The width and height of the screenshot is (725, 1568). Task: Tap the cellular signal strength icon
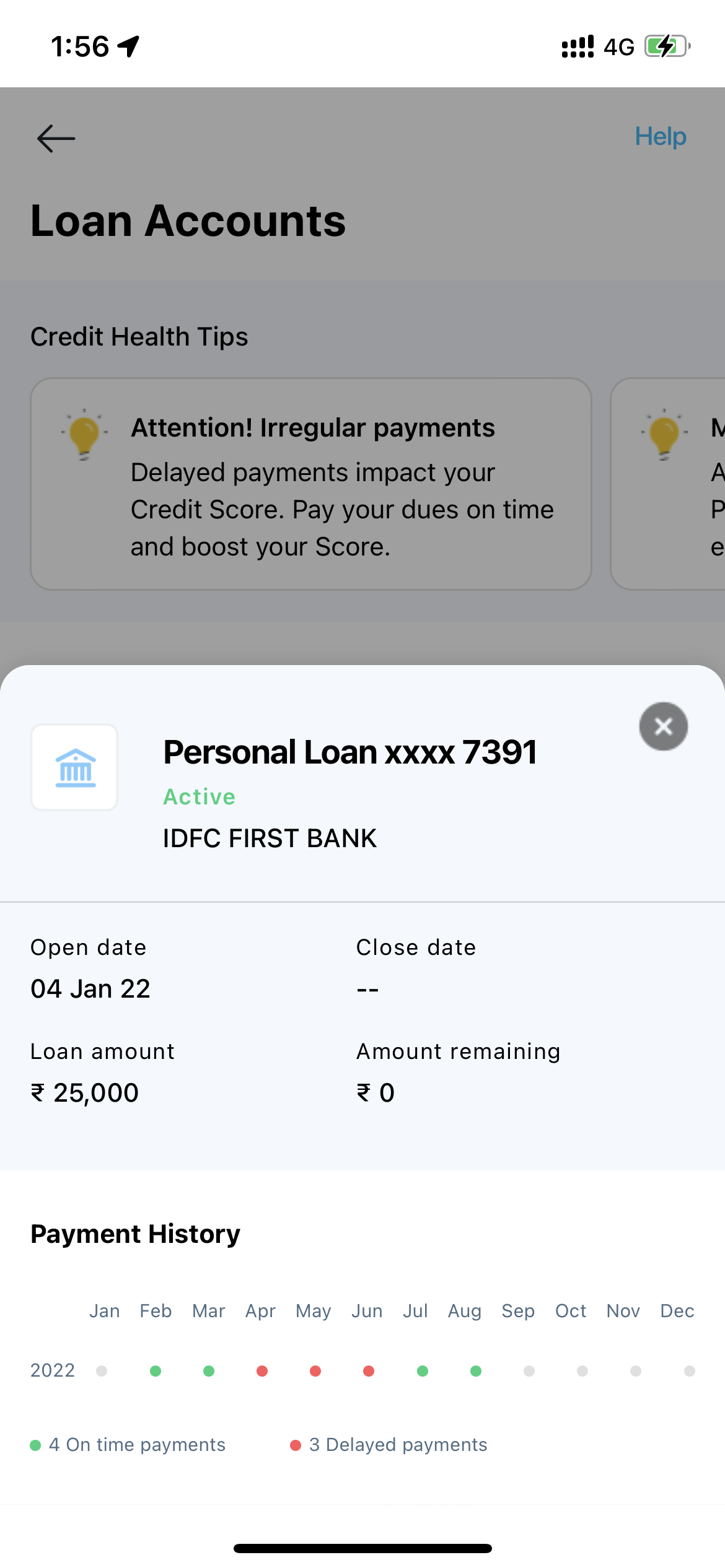coord(578,46)
